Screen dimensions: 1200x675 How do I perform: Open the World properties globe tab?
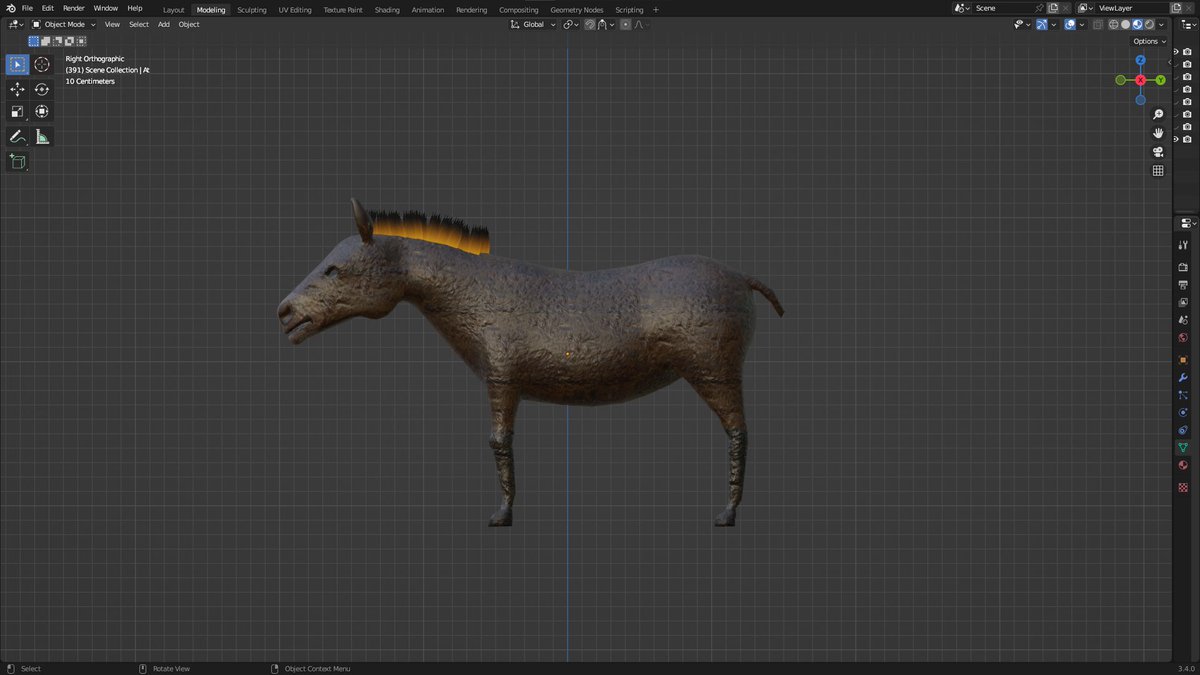(x=1184, y=337)
